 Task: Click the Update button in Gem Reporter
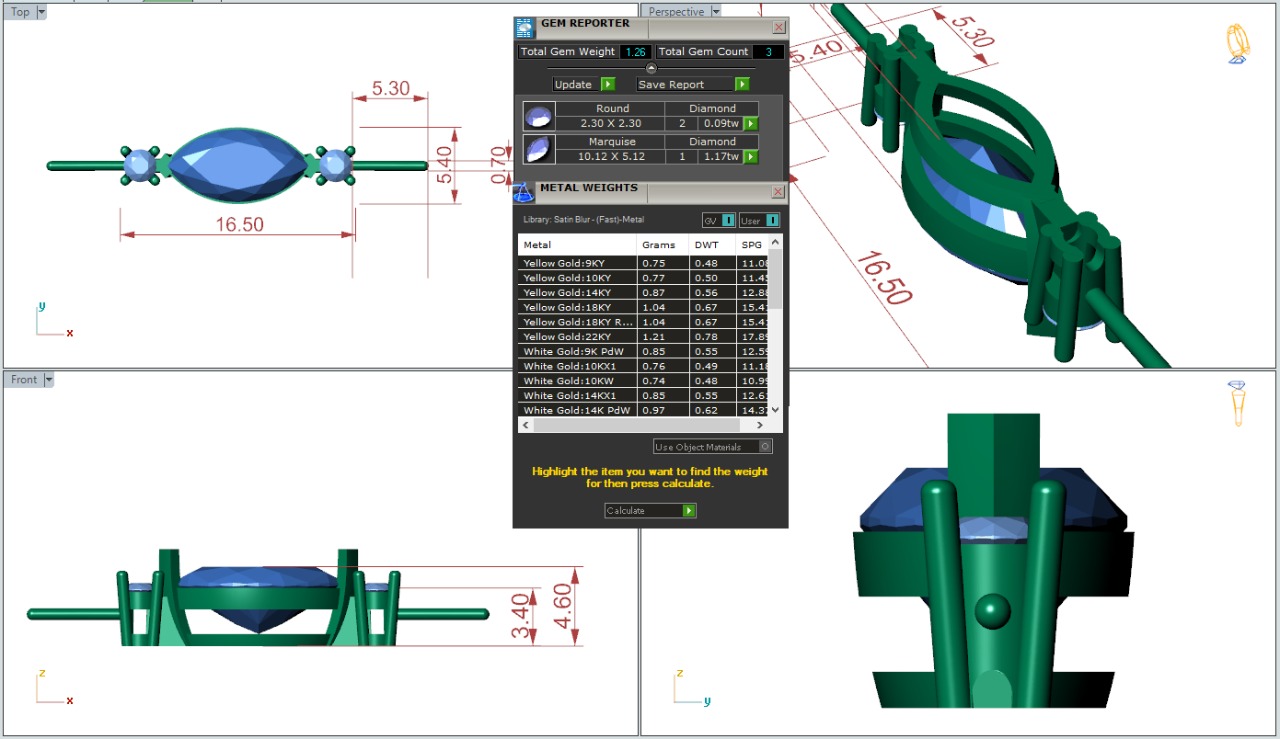[584, 85]
